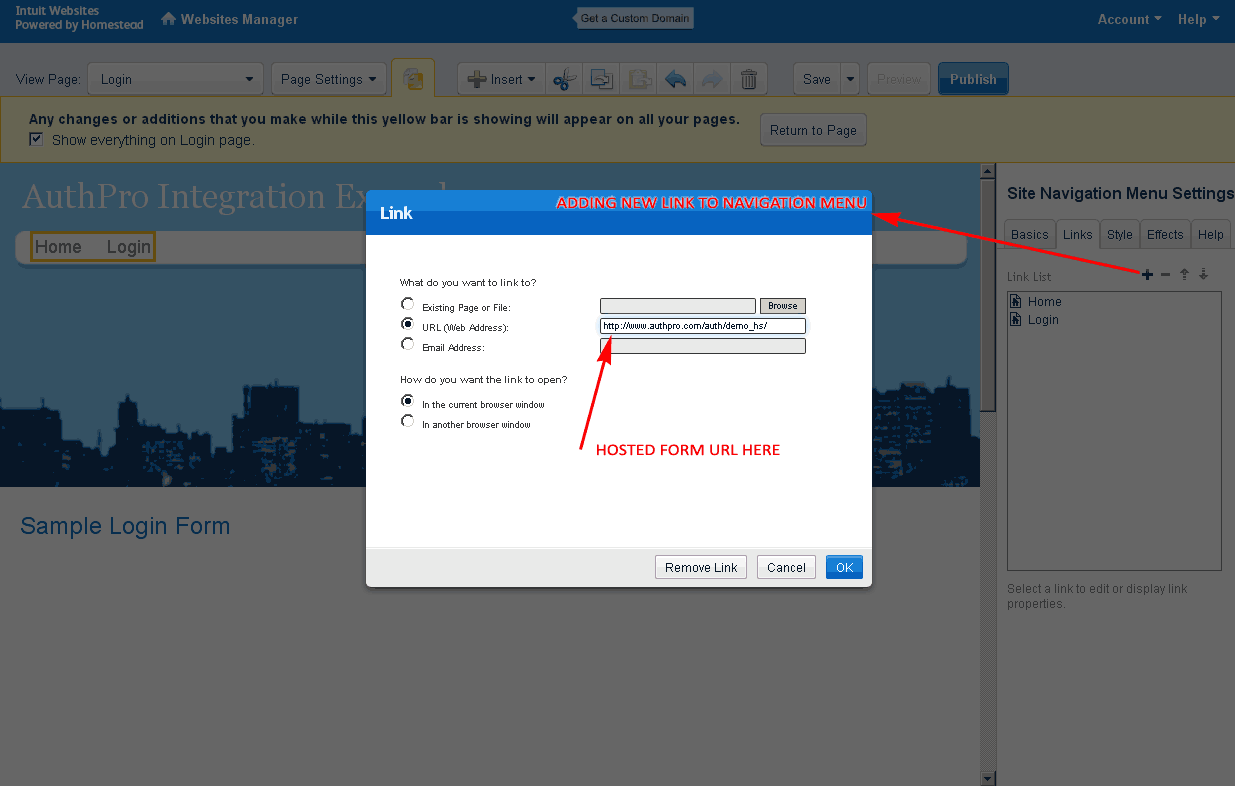
Task: Click the page icon beside Login in Link List
Action: pyautogui.click(x=1016, y=319)
